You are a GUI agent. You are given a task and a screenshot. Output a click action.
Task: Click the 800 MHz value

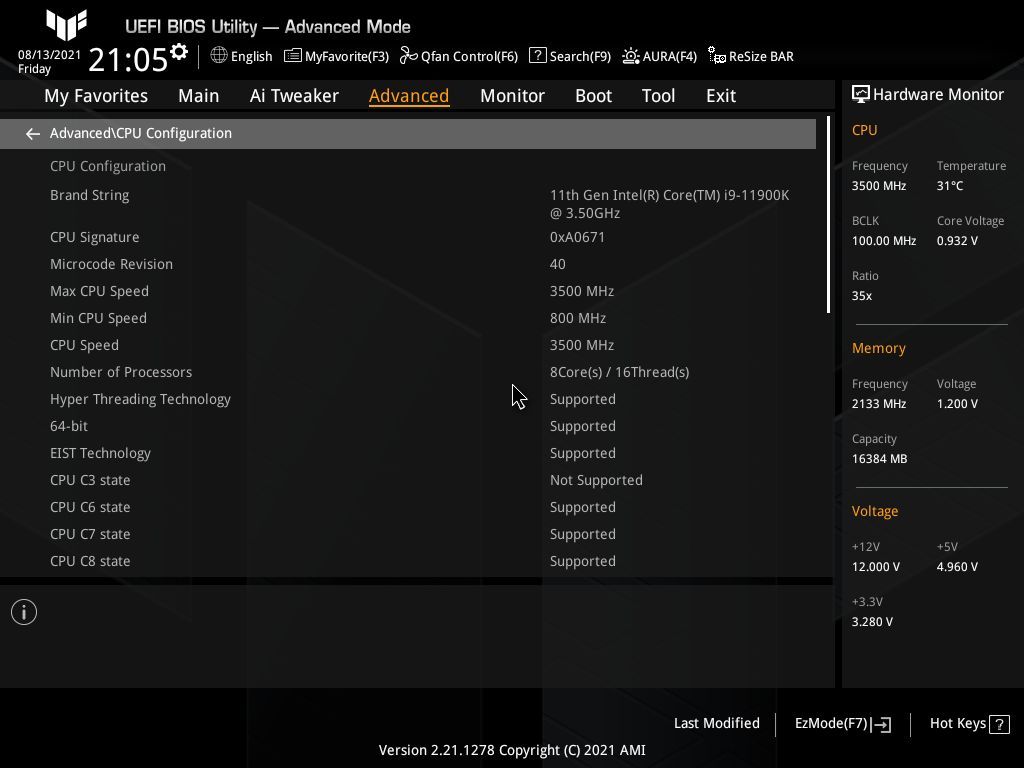578,318
